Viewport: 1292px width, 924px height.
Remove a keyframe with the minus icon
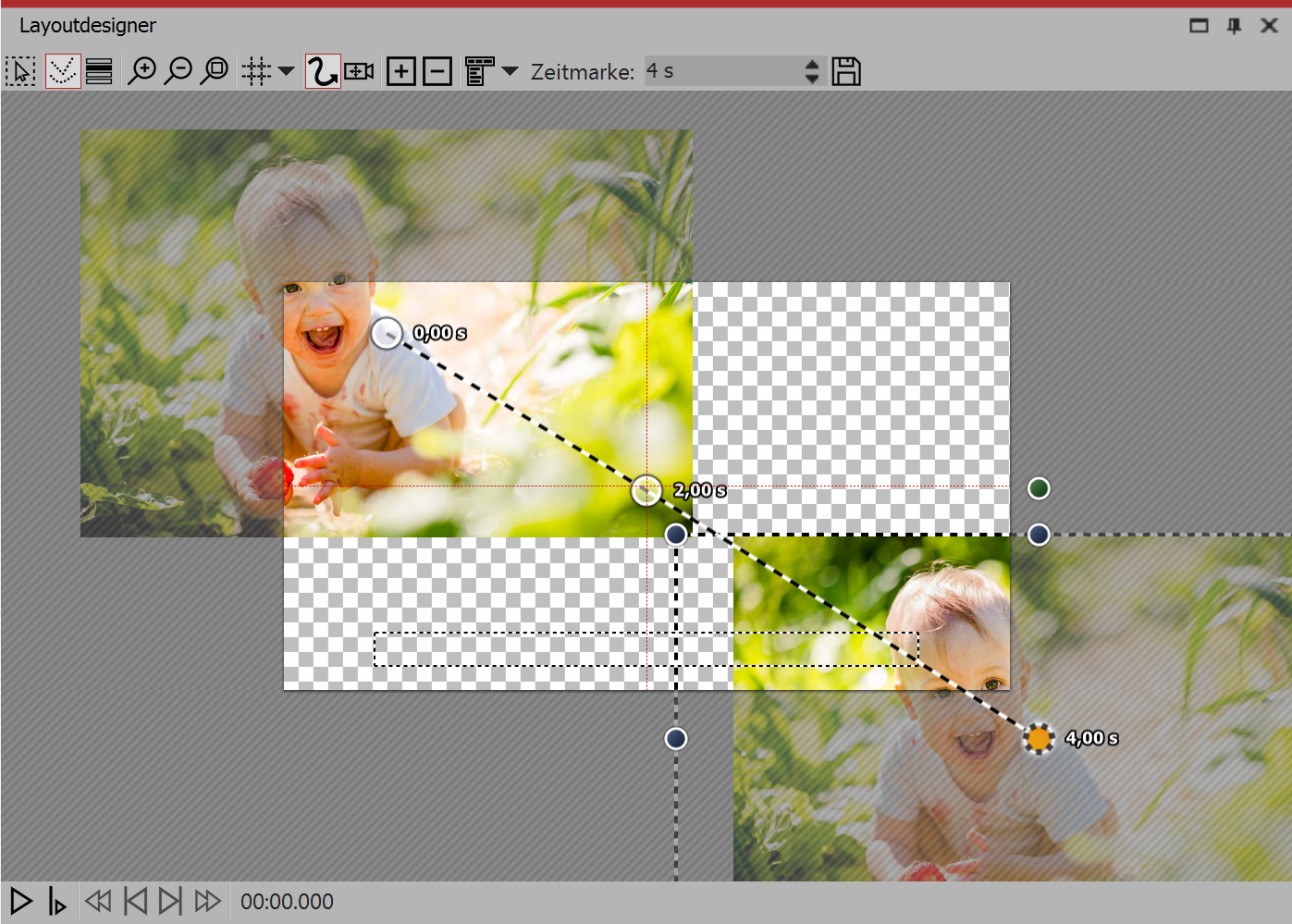tap(437, 71)
